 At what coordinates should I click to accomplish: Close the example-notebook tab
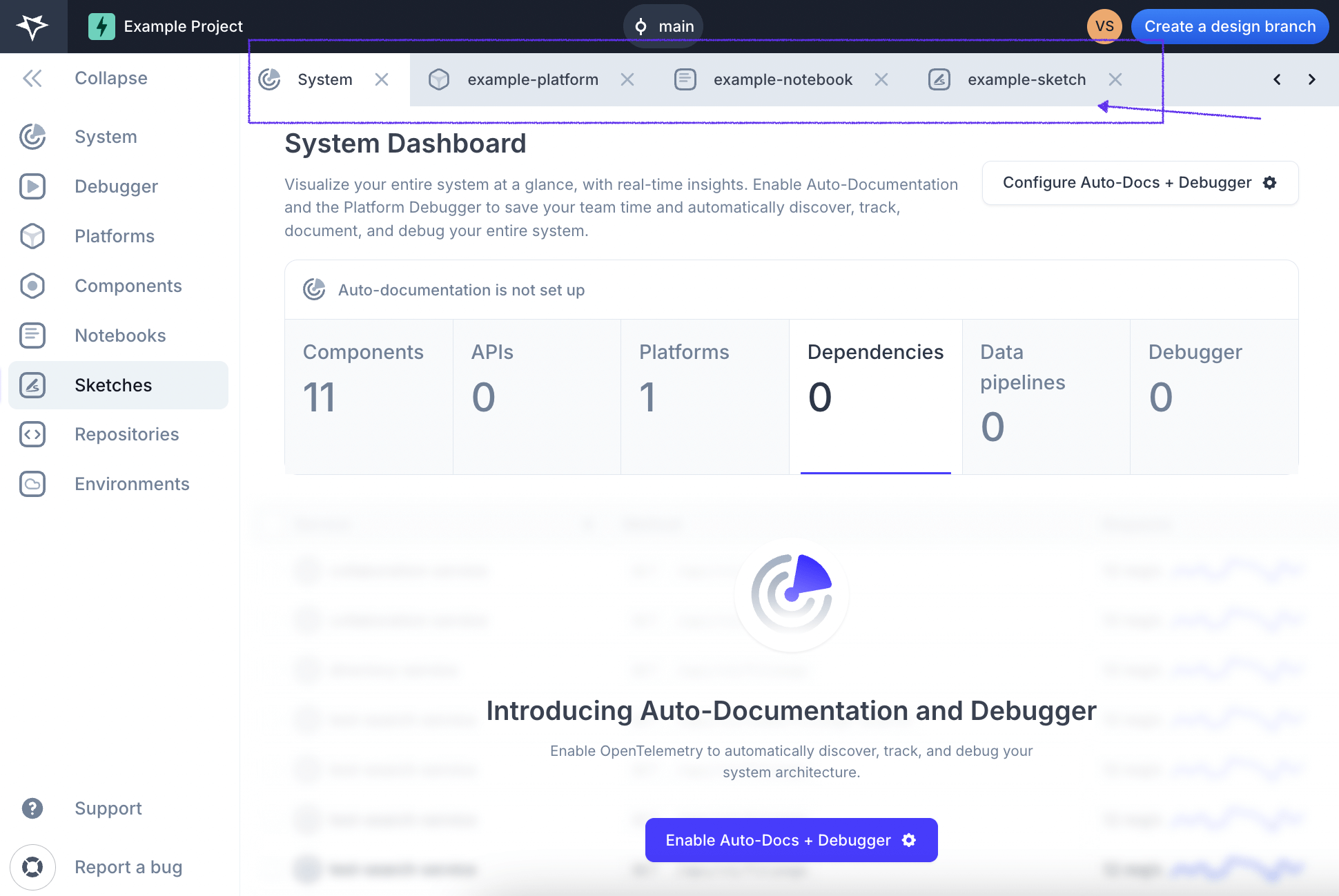[x=882, y=79]
